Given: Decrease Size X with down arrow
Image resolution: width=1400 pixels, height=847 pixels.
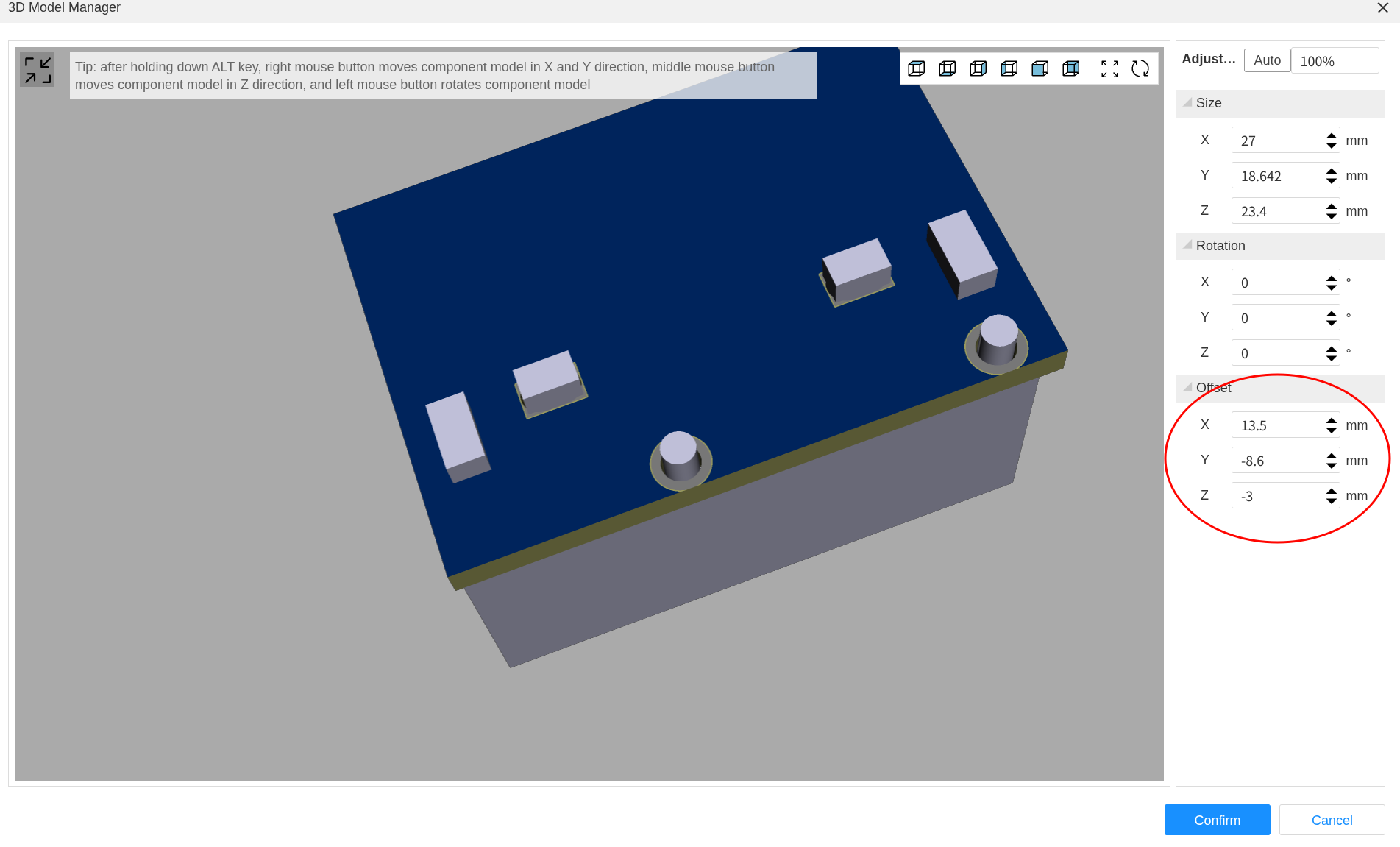Looking at the screenshot, I should point(1332,146).
